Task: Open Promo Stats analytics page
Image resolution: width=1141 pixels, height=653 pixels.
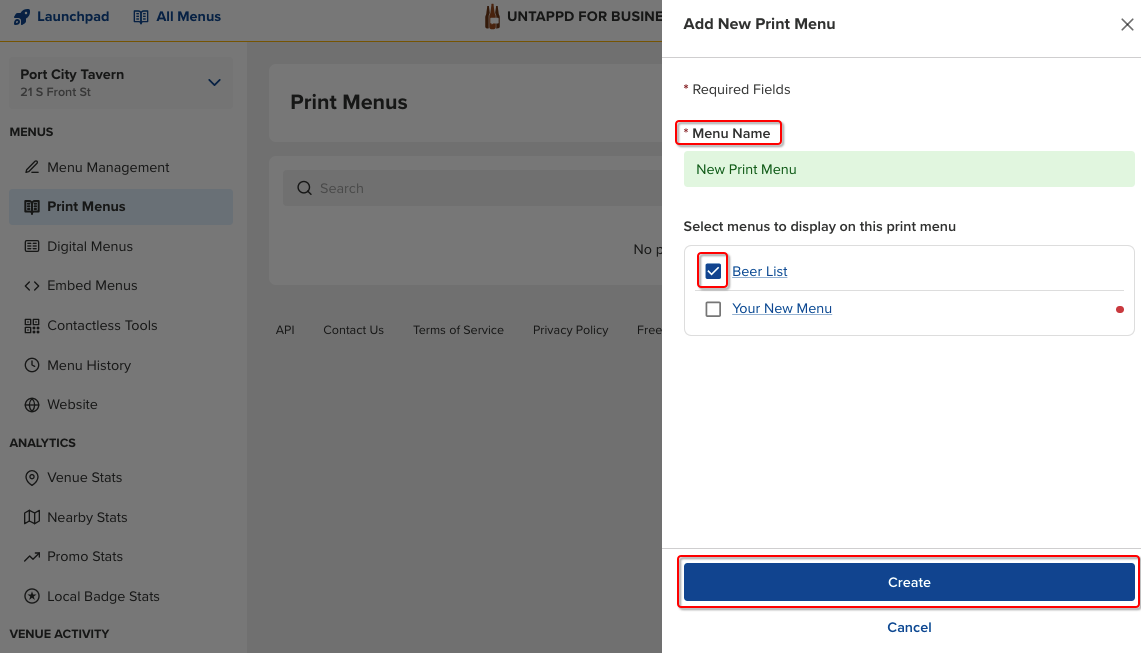Action: point(85,557)
